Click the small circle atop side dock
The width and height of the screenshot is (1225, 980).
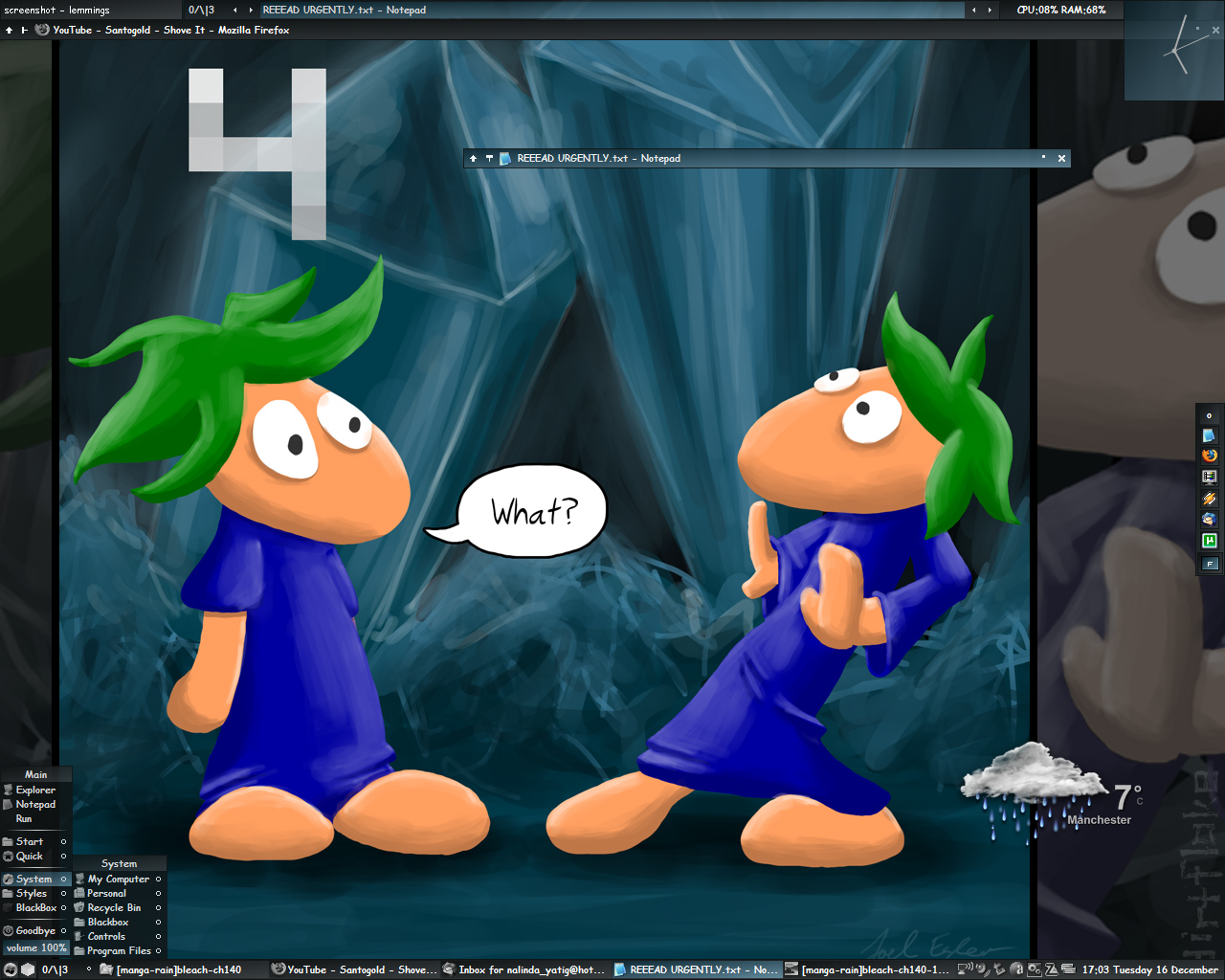click(1209, 415)
